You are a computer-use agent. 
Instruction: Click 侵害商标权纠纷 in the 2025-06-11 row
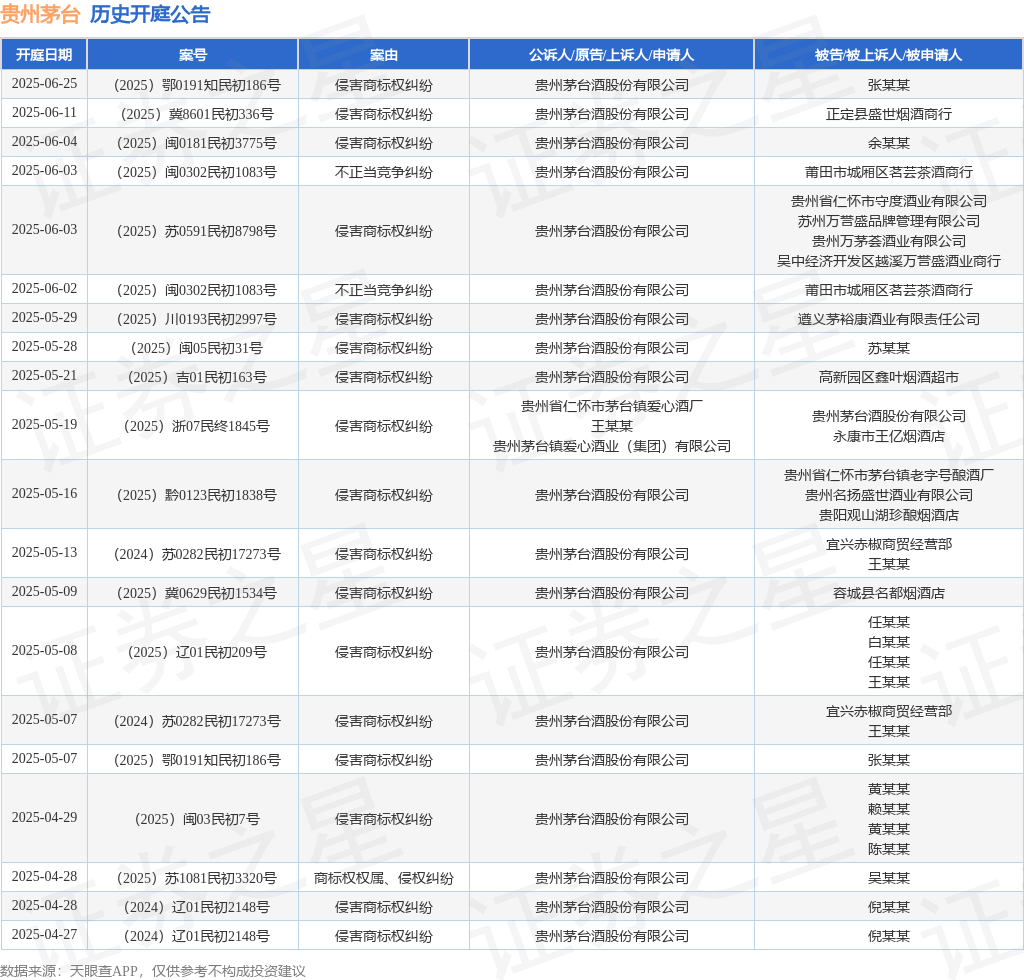point(383,114)
